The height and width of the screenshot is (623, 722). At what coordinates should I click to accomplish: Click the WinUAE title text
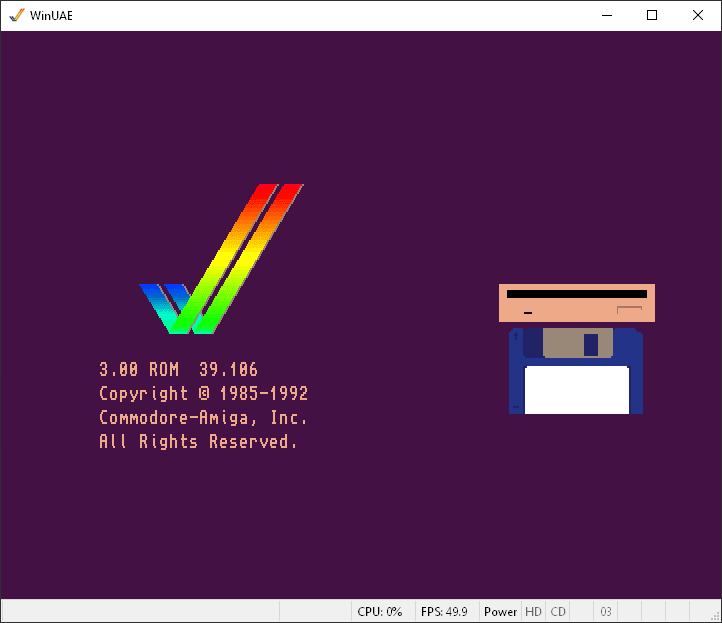[51, 16]
